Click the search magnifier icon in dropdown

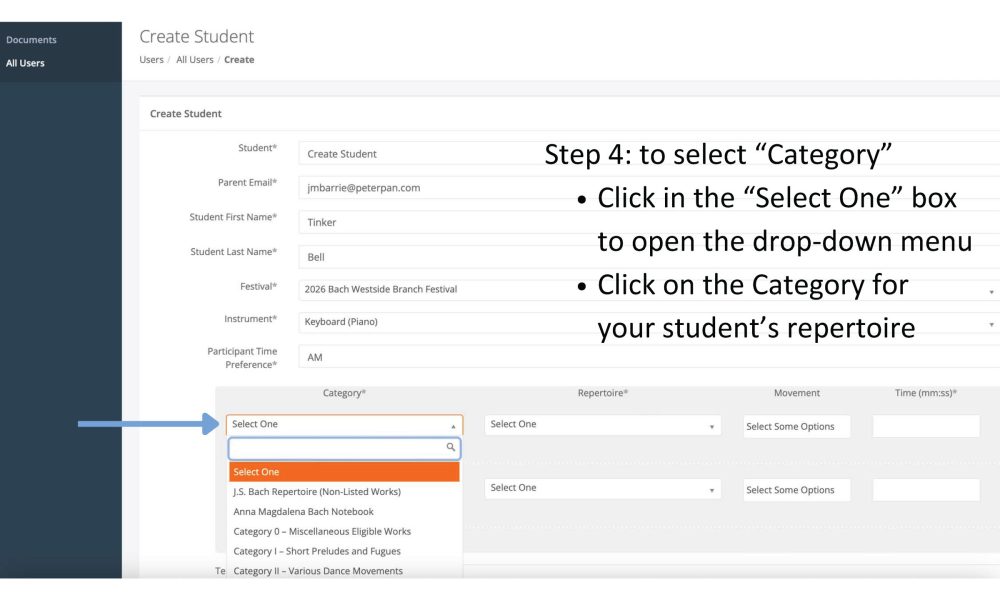tap(451, 448)
